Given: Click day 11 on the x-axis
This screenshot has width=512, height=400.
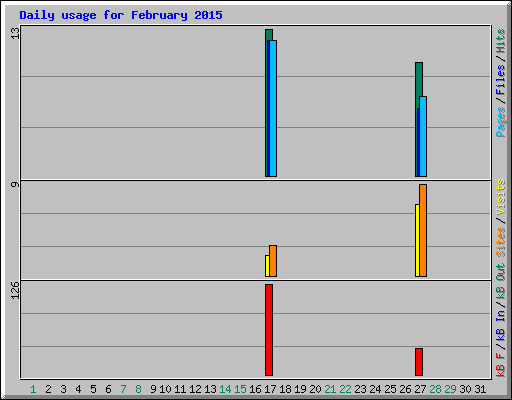Looking at the screenshot, I should [180, 389].
